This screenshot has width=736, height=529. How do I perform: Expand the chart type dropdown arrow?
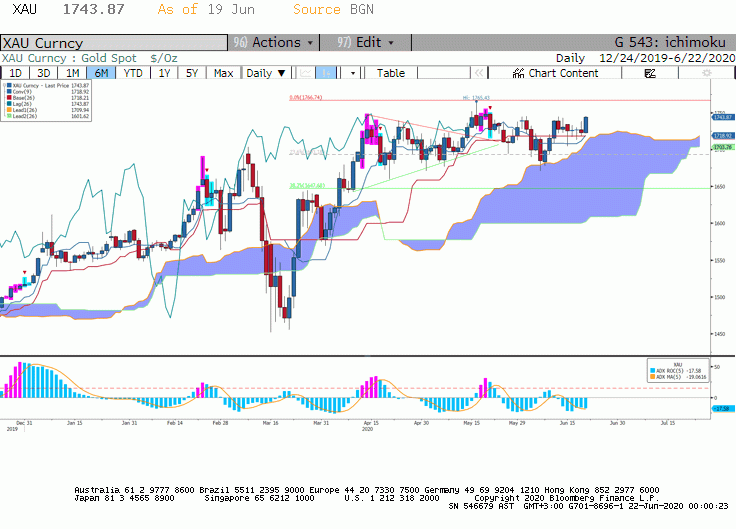pyautogui.click(x=353, y=73)
